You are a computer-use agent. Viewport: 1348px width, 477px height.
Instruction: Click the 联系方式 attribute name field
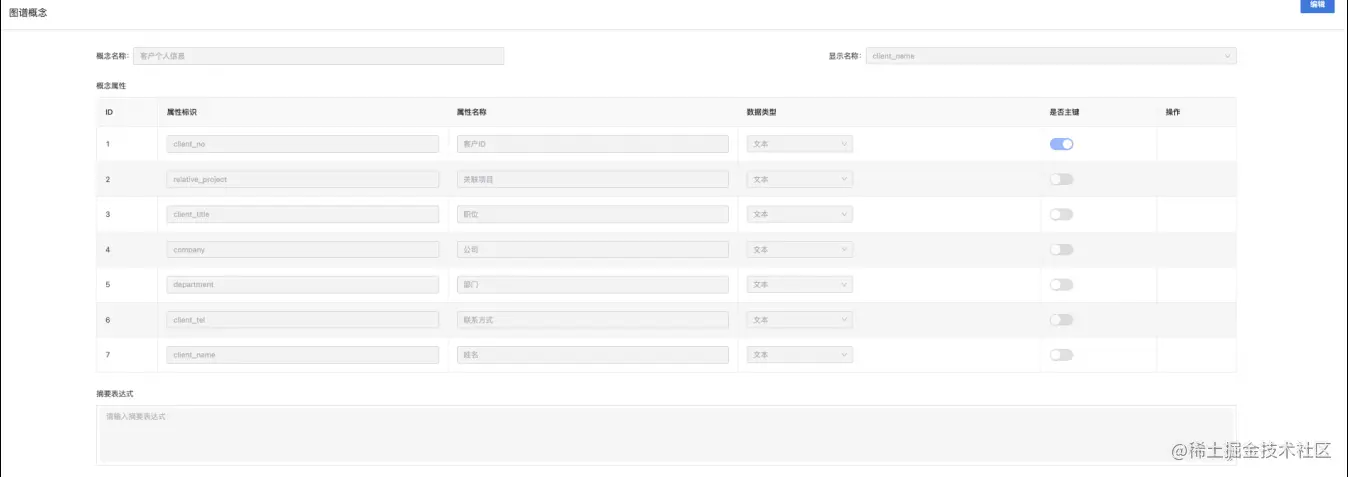(x=593, y=319)
